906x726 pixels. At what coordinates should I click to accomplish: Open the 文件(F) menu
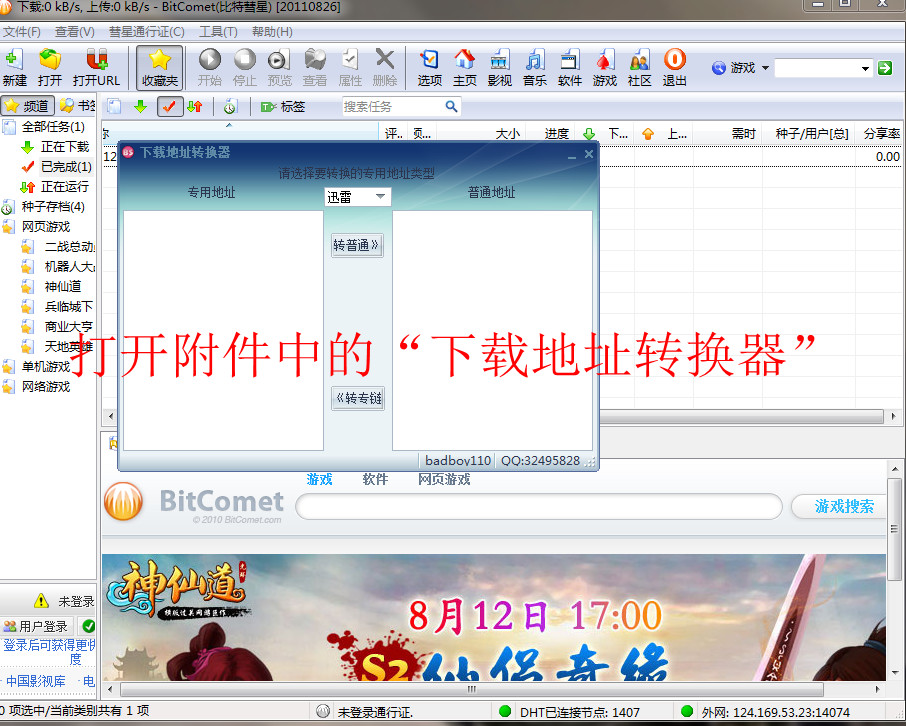click(21, 32)
